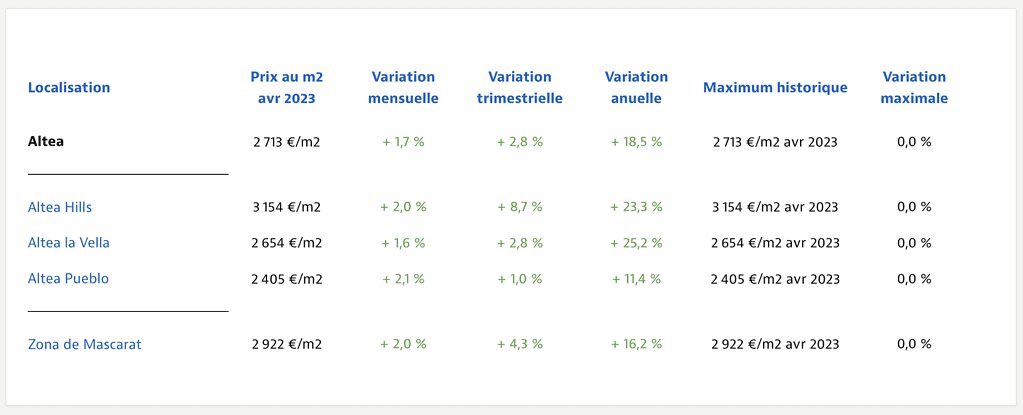Click the Localisation column header

tap(69, 88)
